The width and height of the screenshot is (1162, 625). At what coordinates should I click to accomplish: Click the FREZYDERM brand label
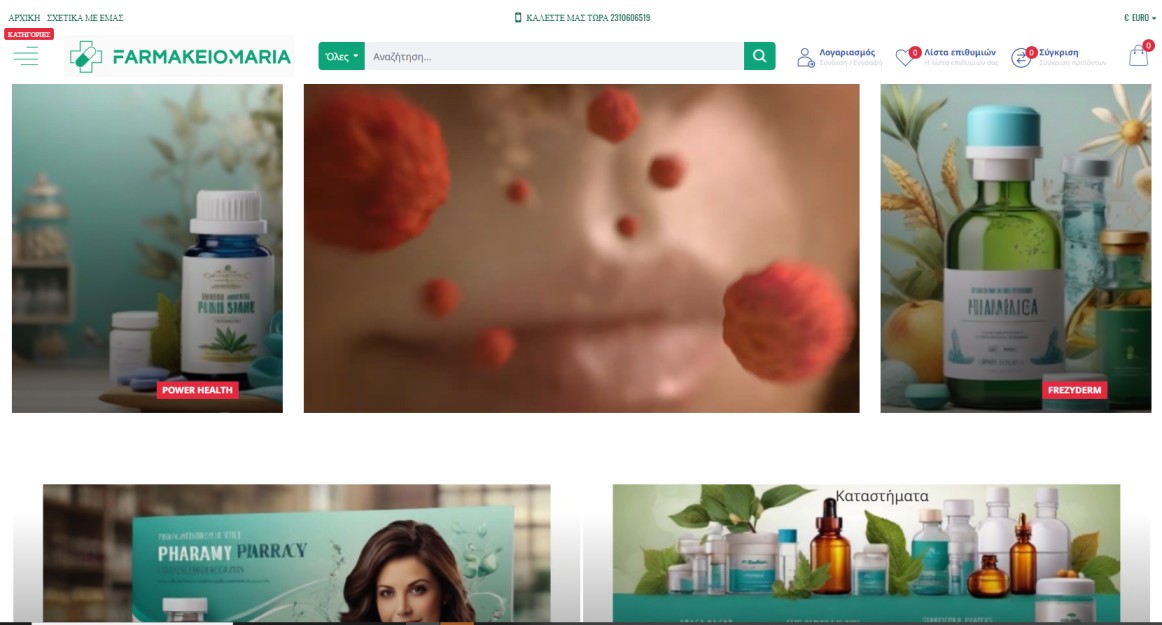1074,390
